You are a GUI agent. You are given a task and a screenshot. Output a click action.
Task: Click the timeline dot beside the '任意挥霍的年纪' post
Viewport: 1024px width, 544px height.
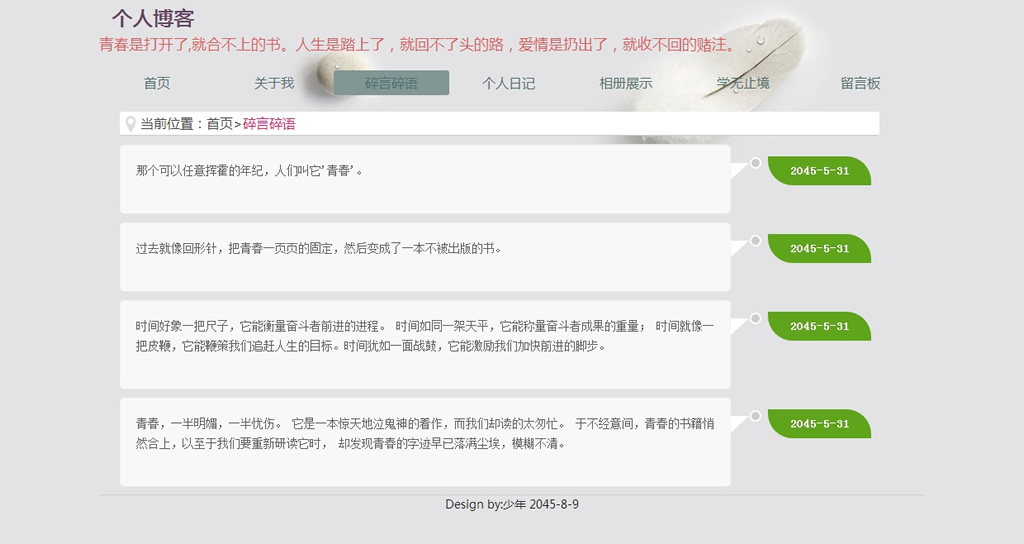(x=755, y=163)
